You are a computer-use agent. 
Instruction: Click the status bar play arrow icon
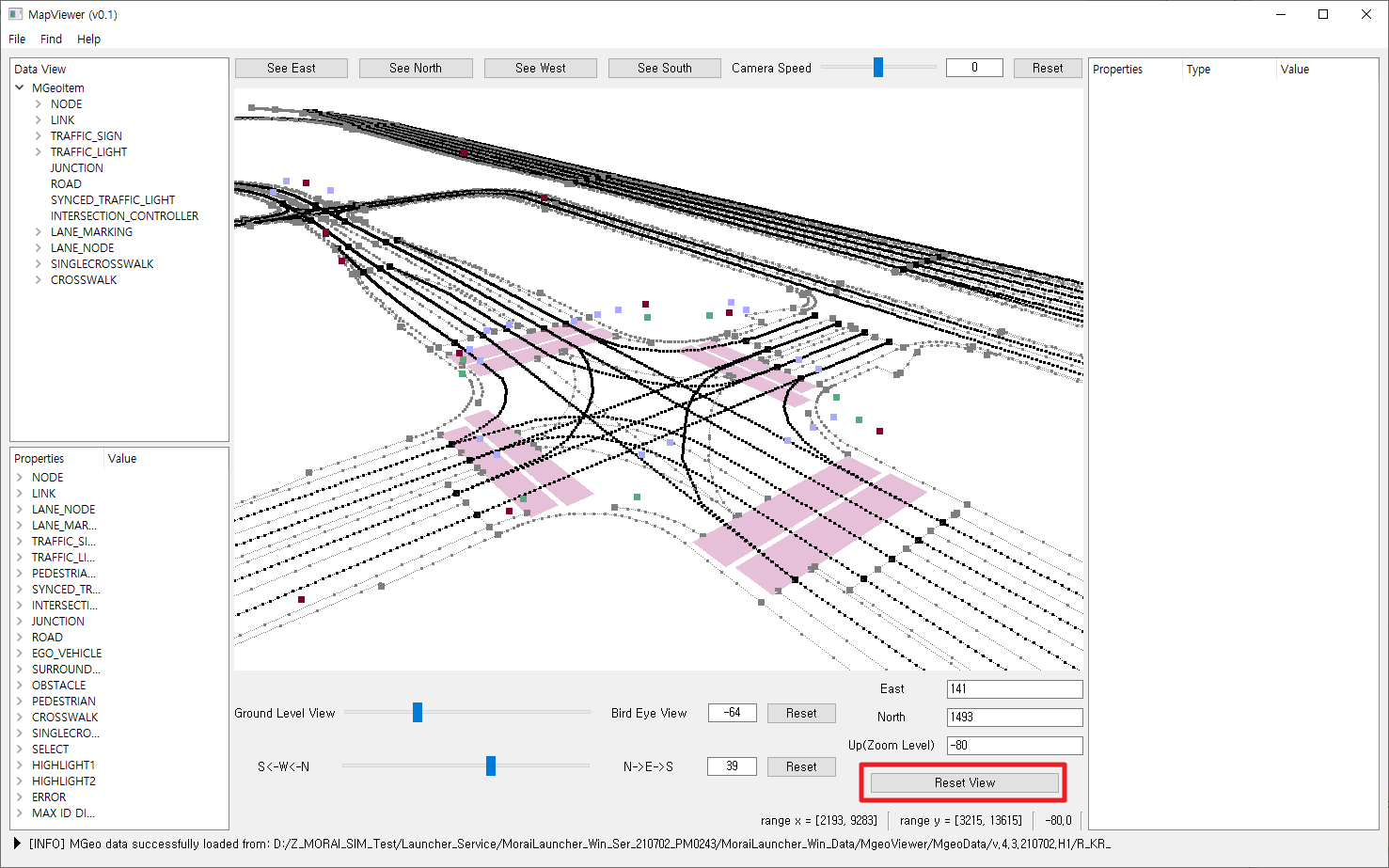point(17,844)
